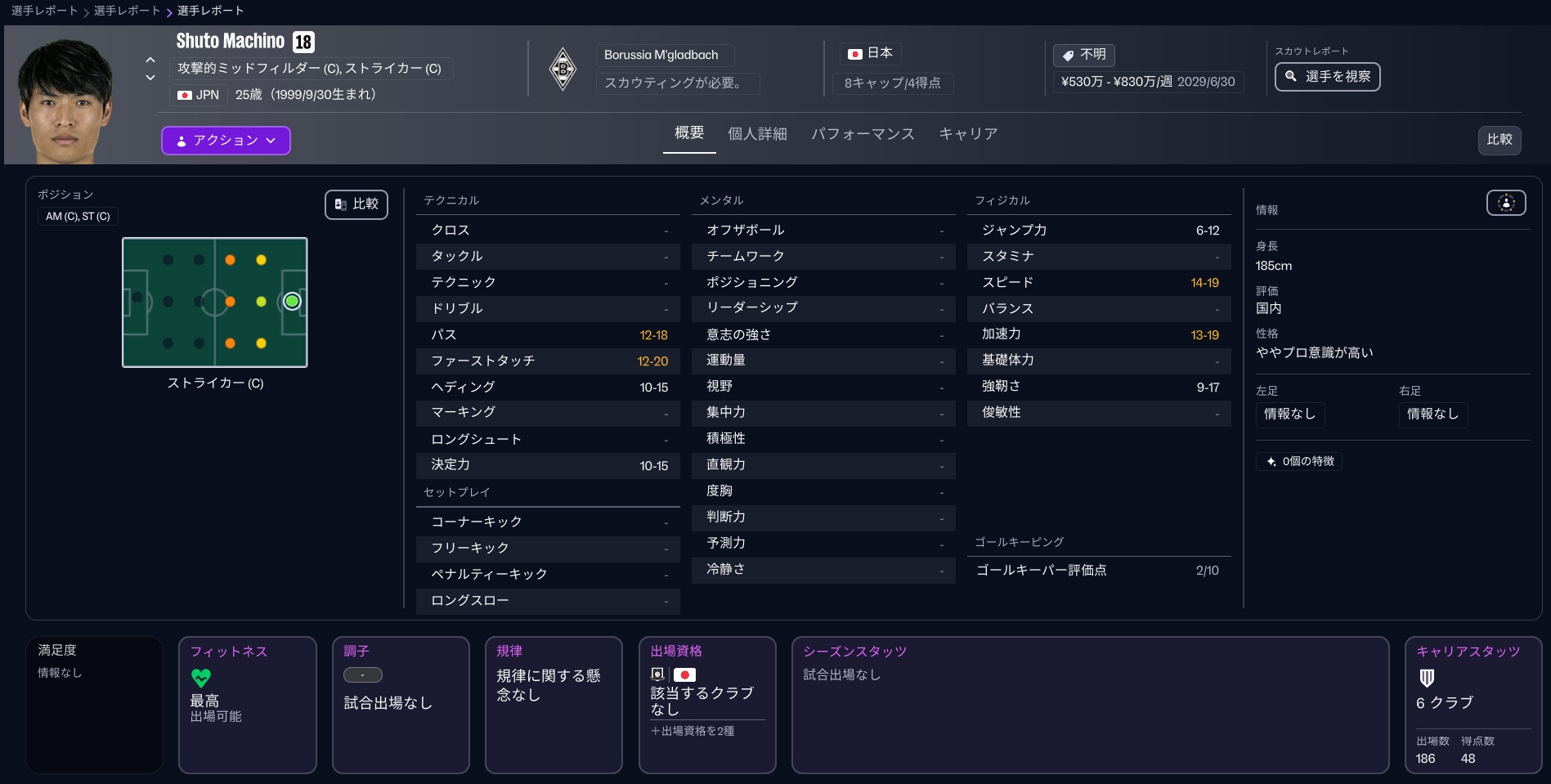Switch to the 個人詳細 tab
The height and width of the screenshot is (784, 1551).
(757, 134)
